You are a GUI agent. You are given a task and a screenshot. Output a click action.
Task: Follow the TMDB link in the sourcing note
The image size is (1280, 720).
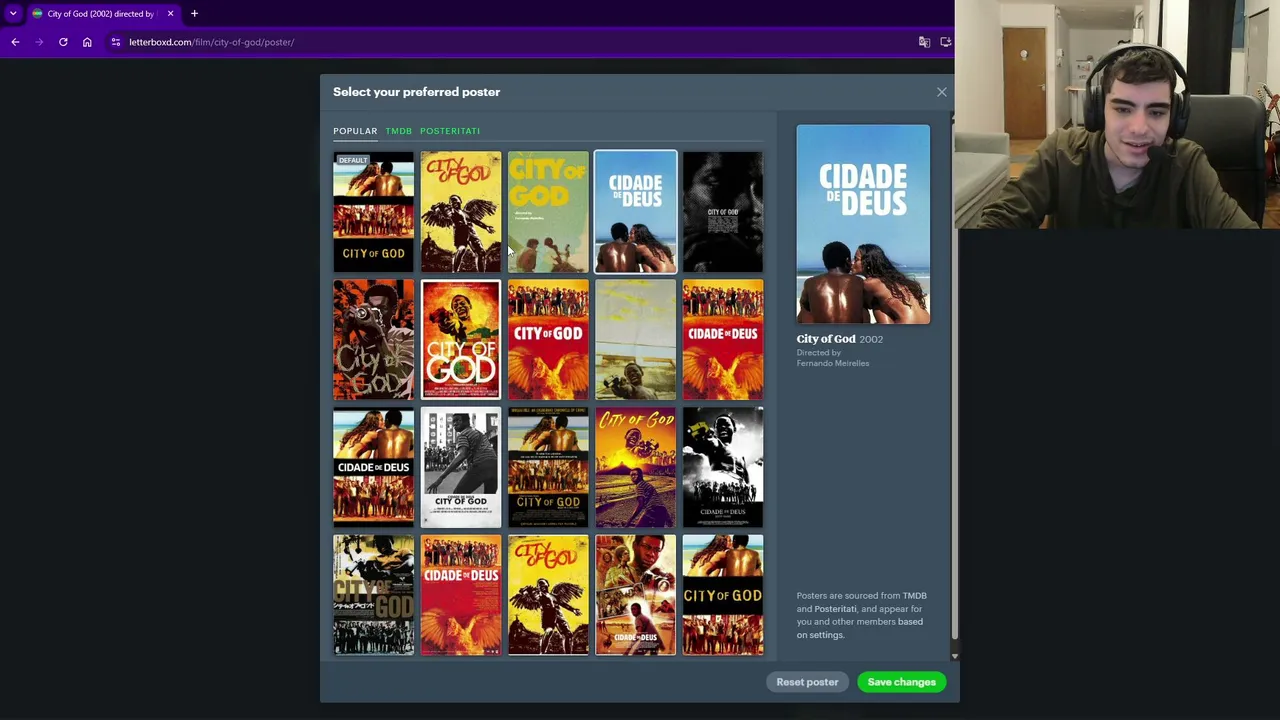tap(914, 596)
